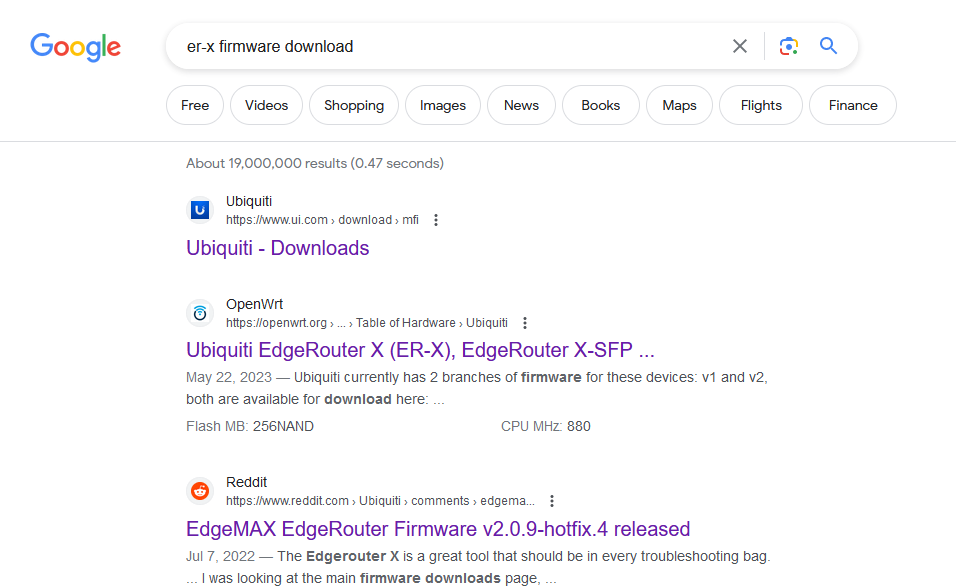956x588 pixels.
Task: Switch to the Images filter
Action: tap(443, 105)
